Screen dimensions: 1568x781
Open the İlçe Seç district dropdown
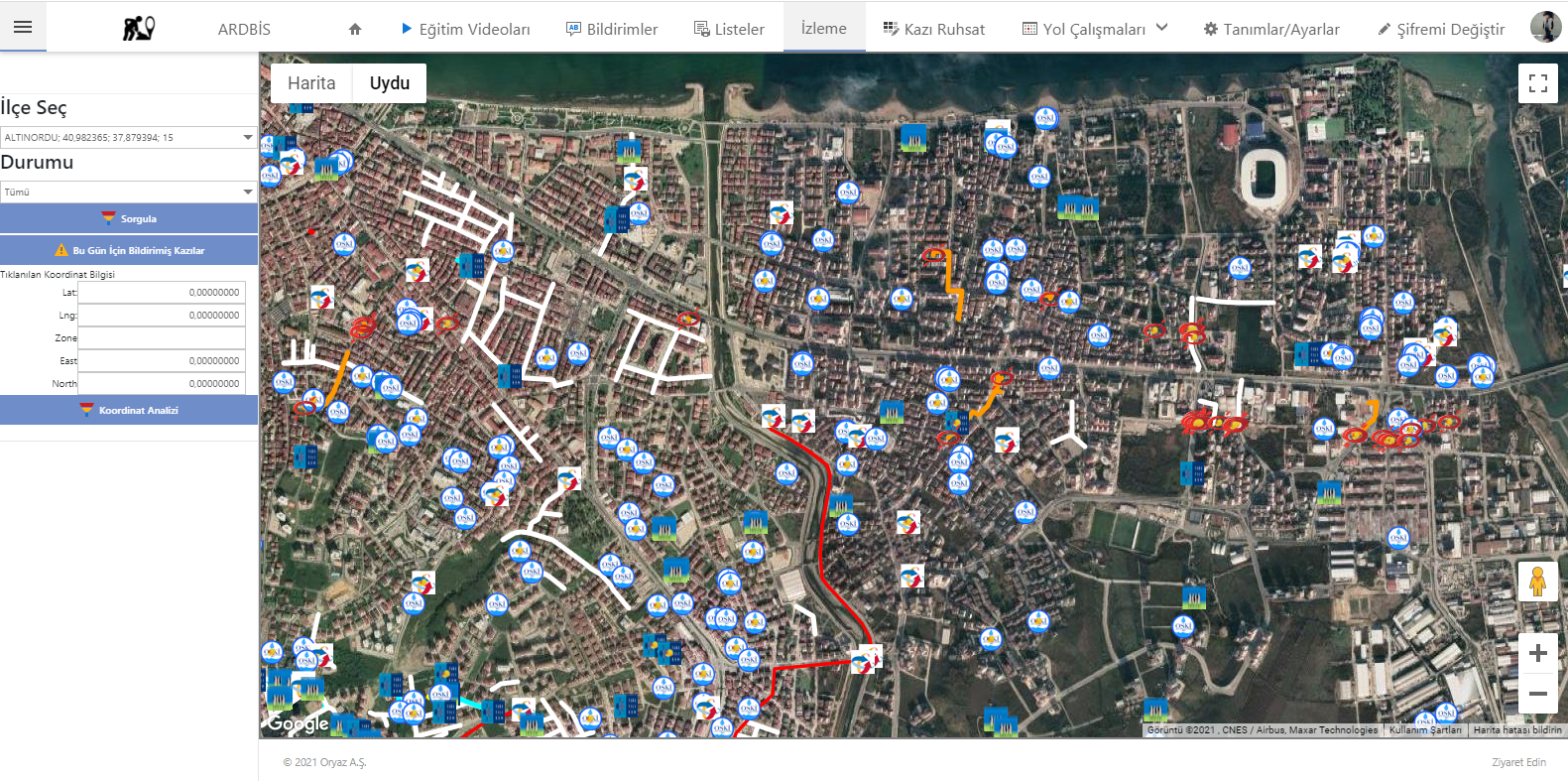(x=128, y=137)
